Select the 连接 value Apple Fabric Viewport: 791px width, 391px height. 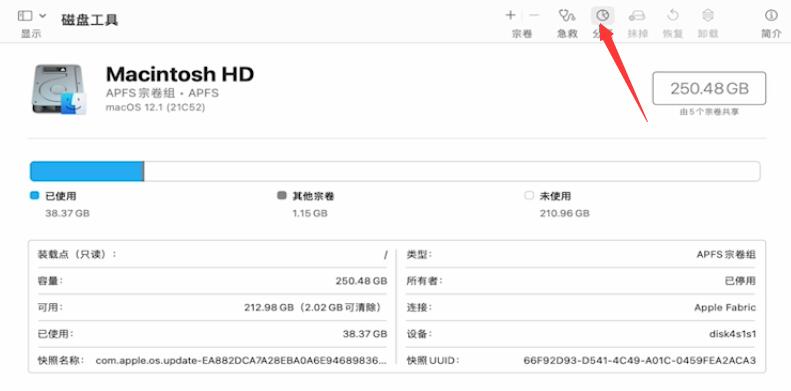click(x=725, y=307)
